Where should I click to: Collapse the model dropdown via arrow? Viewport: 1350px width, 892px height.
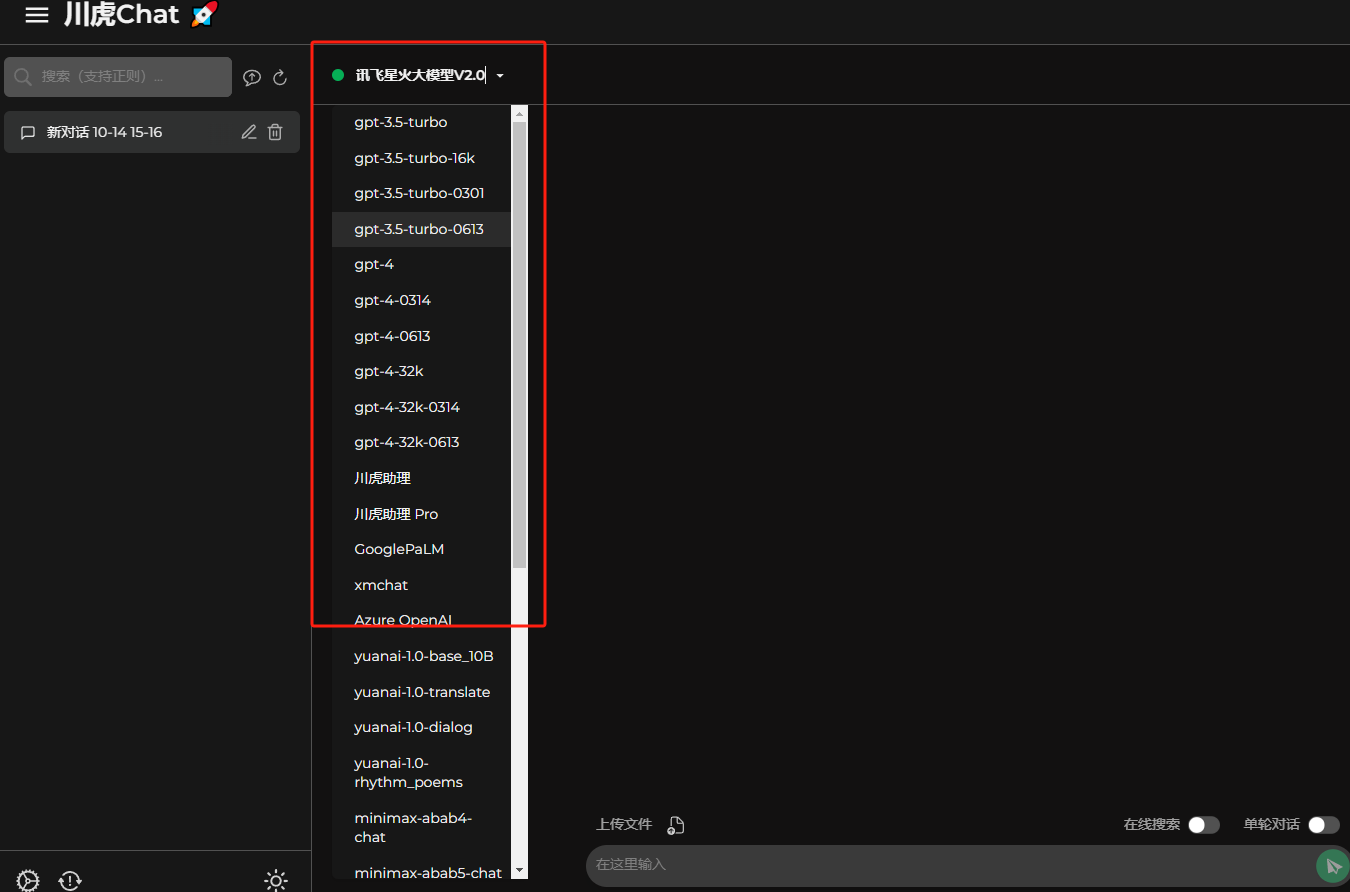coord(500,76)
